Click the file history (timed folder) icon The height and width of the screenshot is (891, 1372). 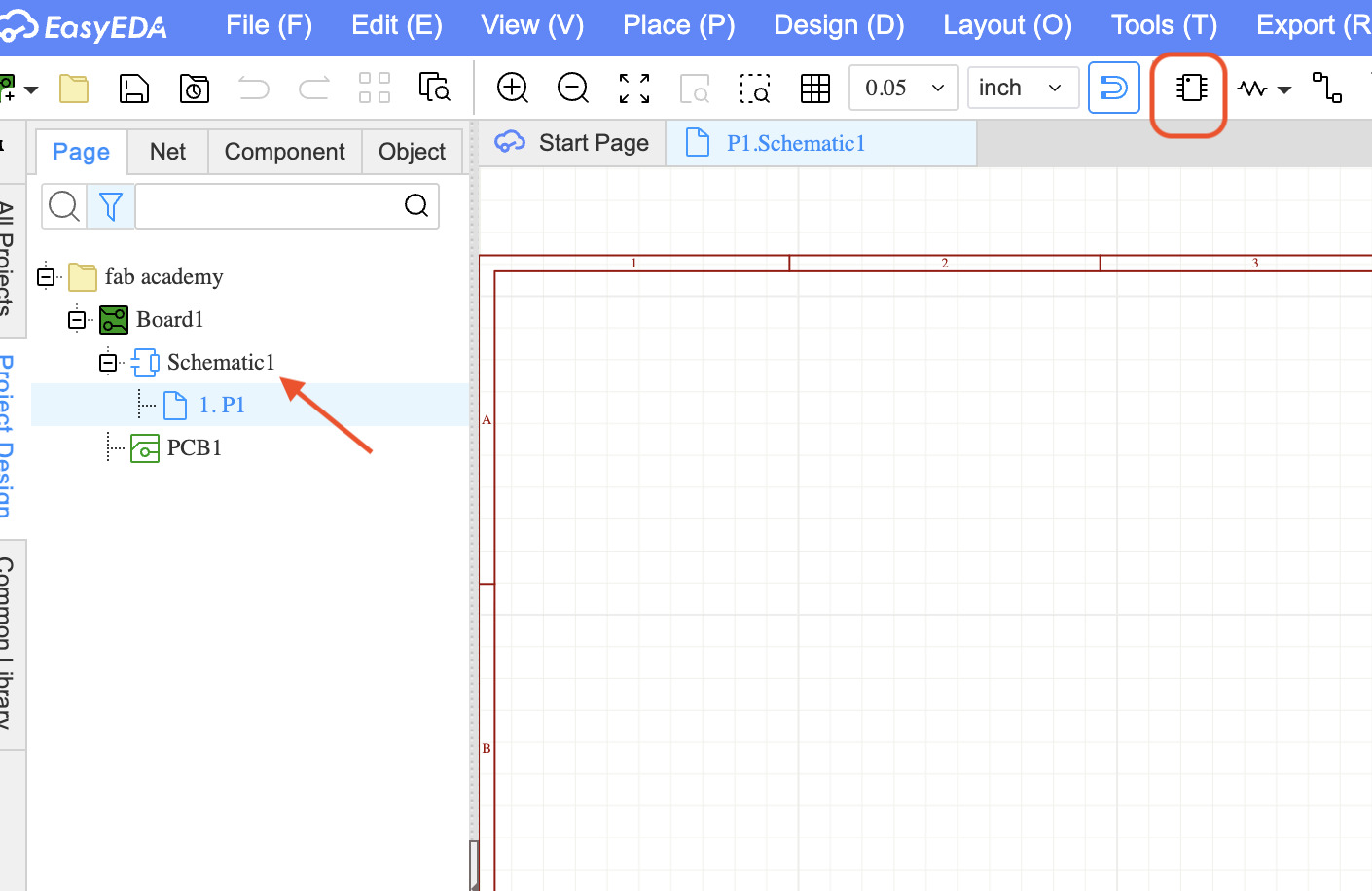(x=195, y=88)
